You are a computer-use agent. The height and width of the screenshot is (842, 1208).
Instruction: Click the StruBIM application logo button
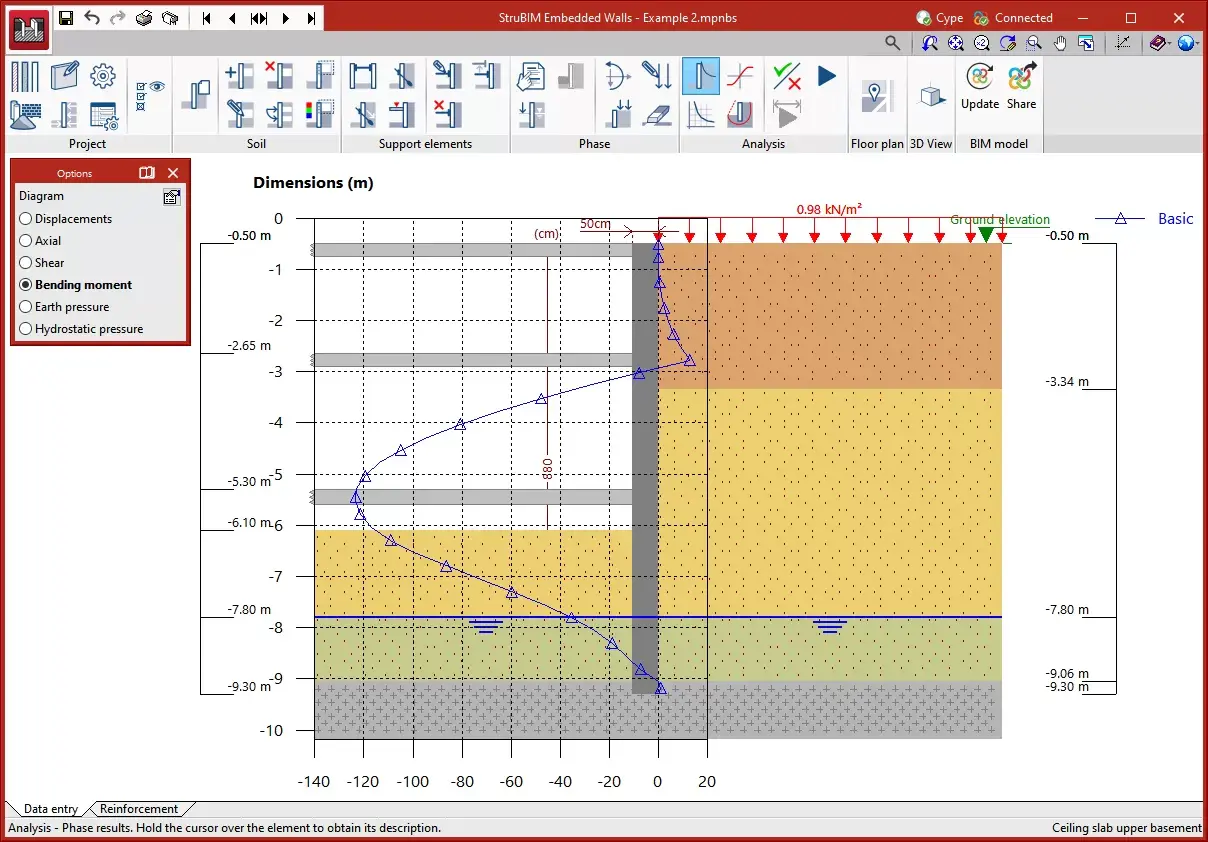[x=28, y=31]
